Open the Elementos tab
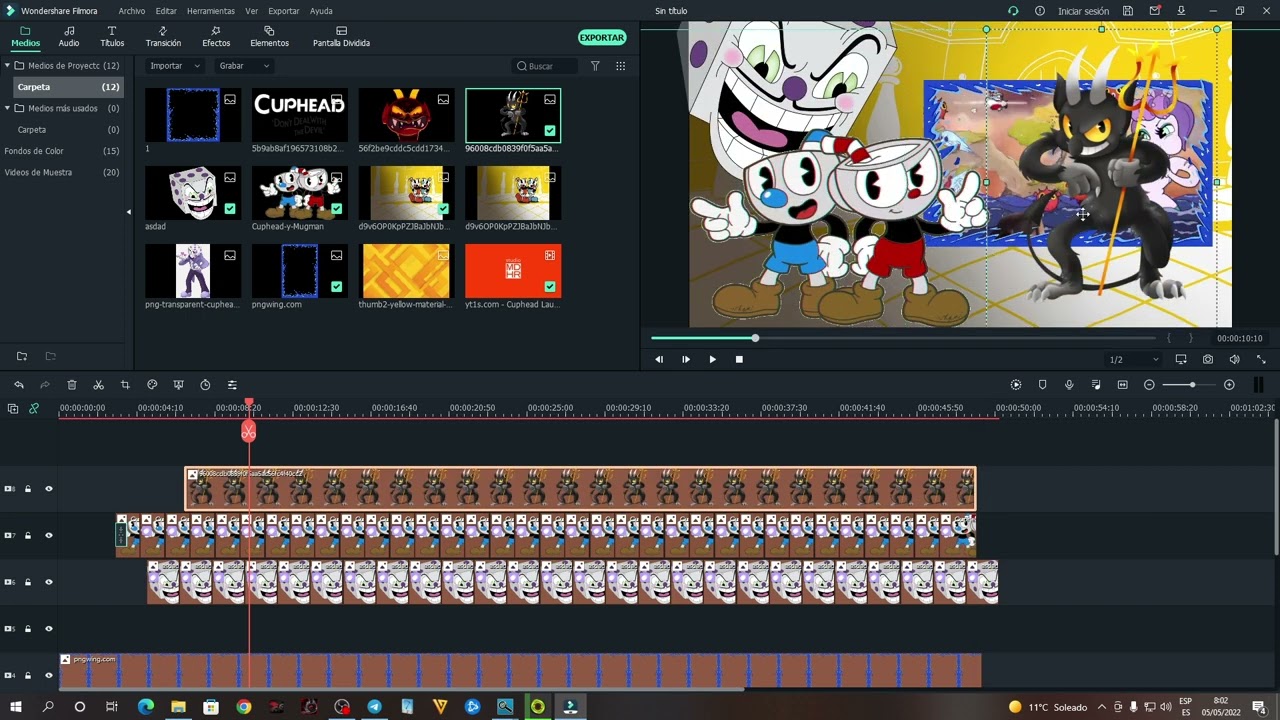The width and height of the screenshot is (1280, 720). click(269, 37)
